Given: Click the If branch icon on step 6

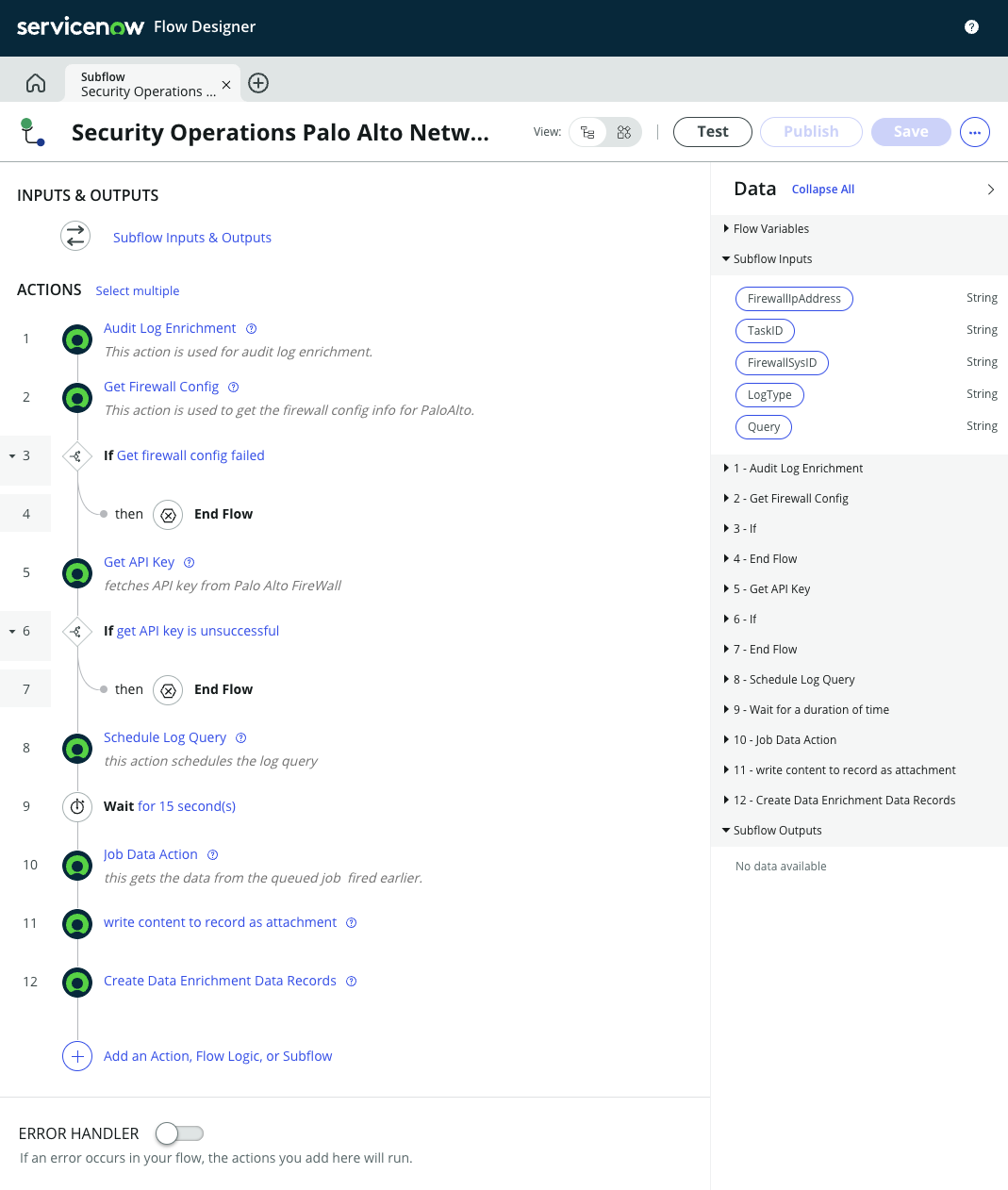Looking at the screenshot, I should (x=76, y=632).
